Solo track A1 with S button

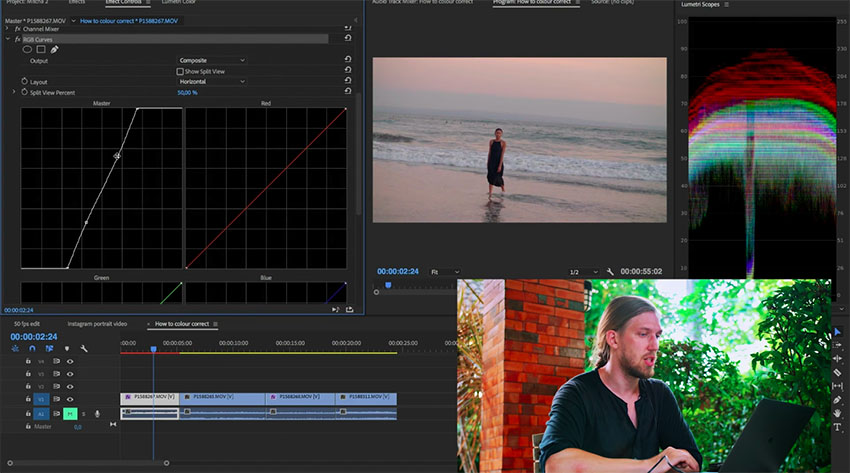click(83, 414)
